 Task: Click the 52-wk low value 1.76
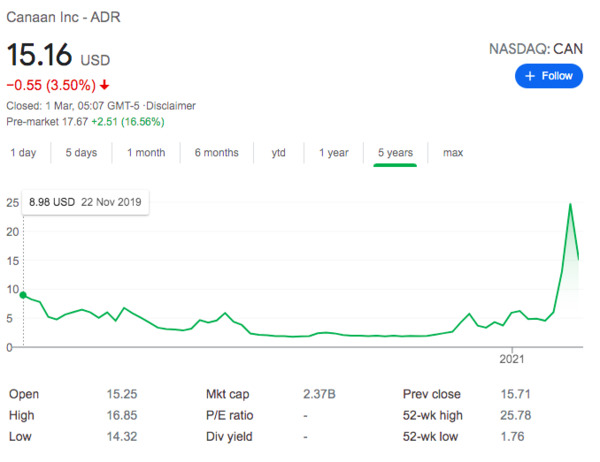tap(512, 436)
